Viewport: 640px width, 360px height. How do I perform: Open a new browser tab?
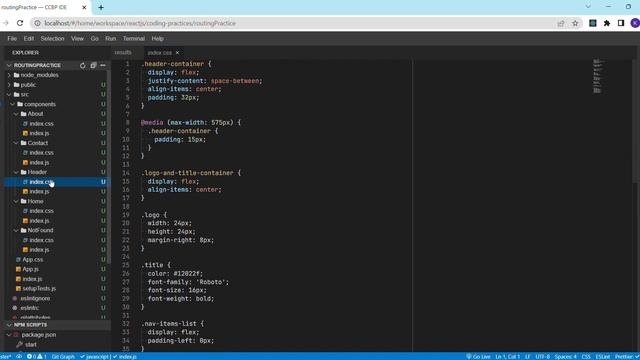pos(101,7)
